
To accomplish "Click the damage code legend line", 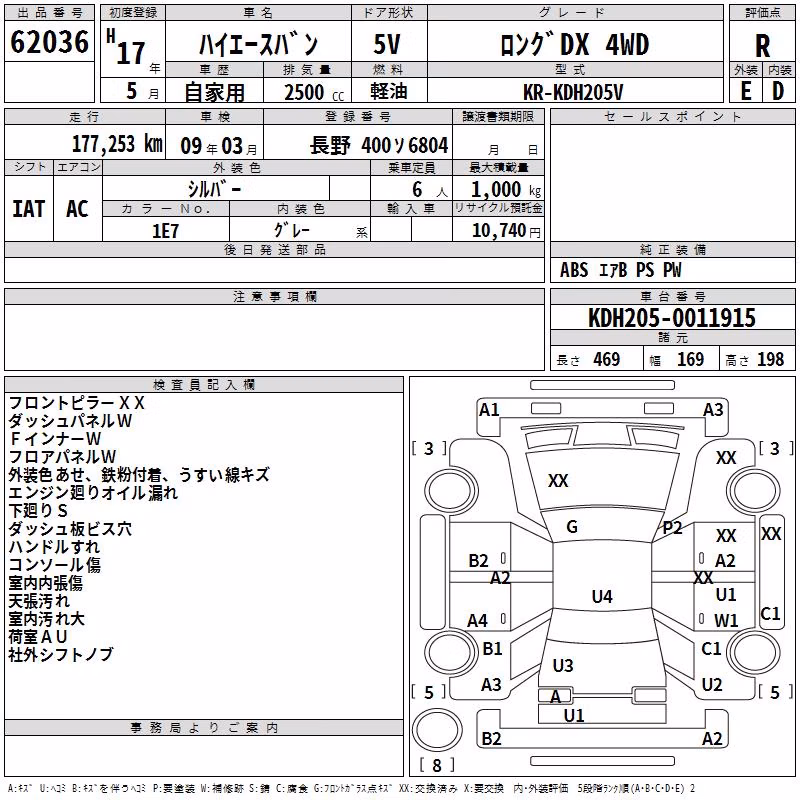I will pos(351,788).
